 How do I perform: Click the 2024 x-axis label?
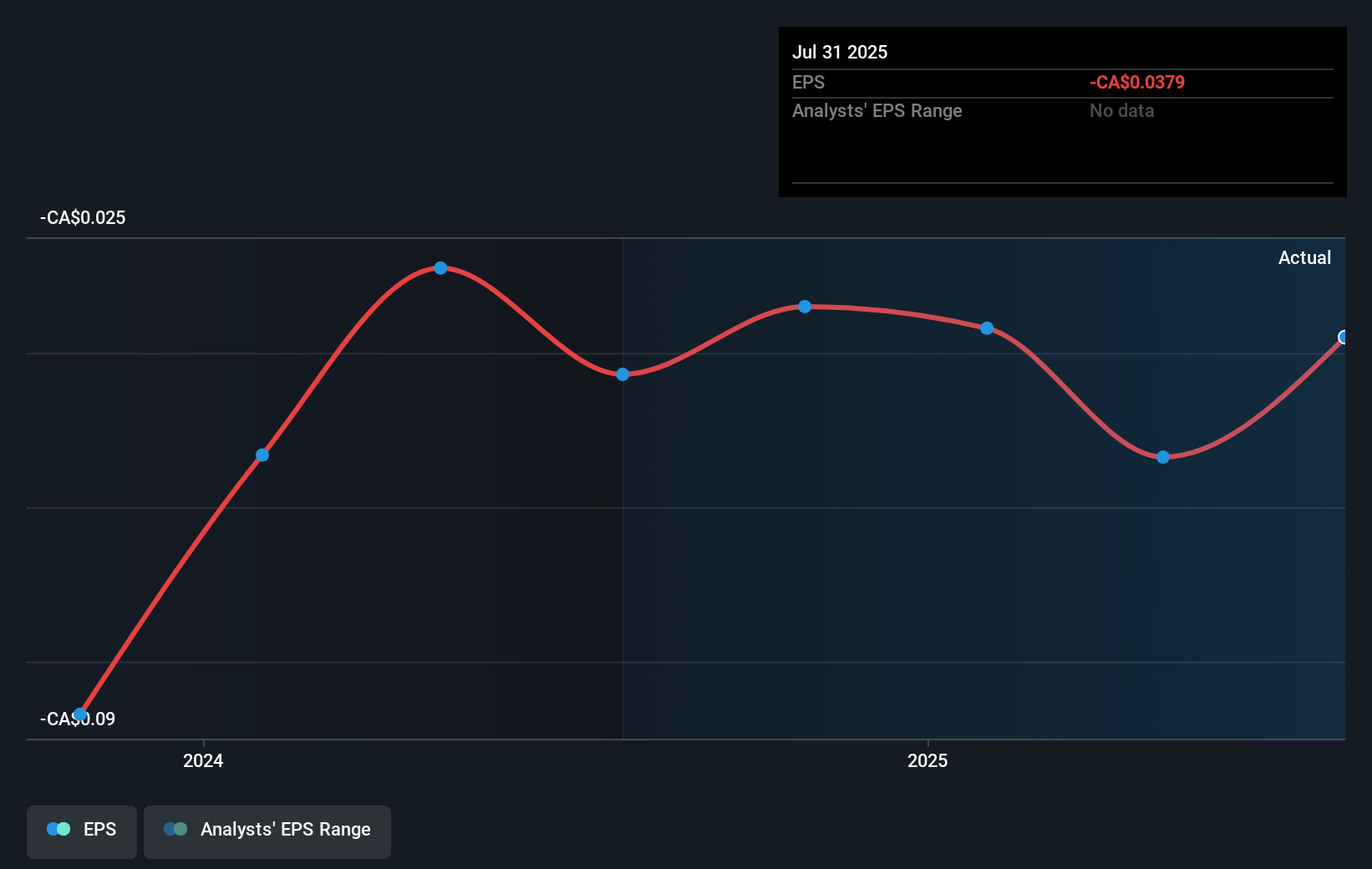(x=203, y=760)
